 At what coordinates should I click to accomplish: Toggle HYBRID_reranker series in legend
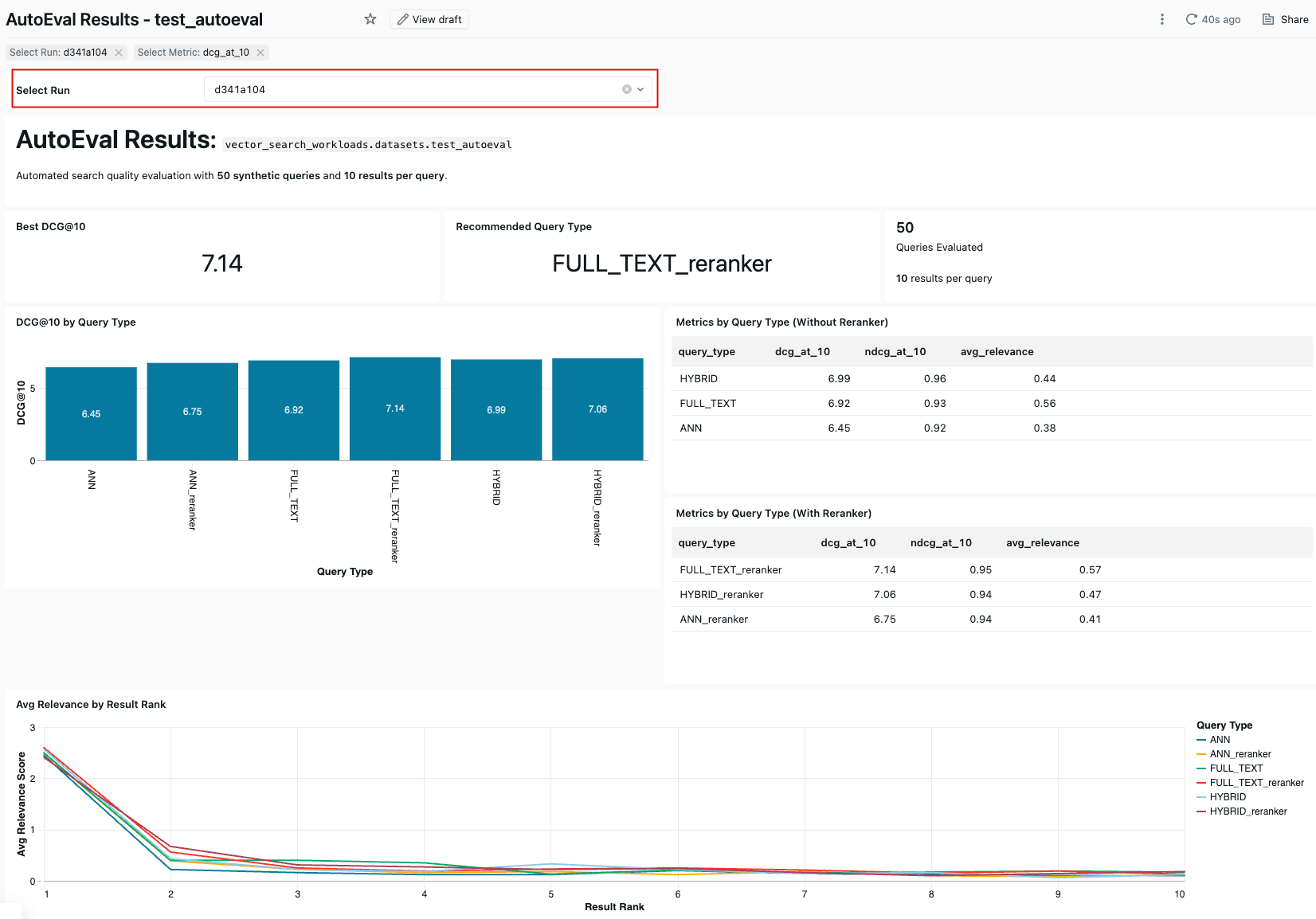tap(1247, 811)
